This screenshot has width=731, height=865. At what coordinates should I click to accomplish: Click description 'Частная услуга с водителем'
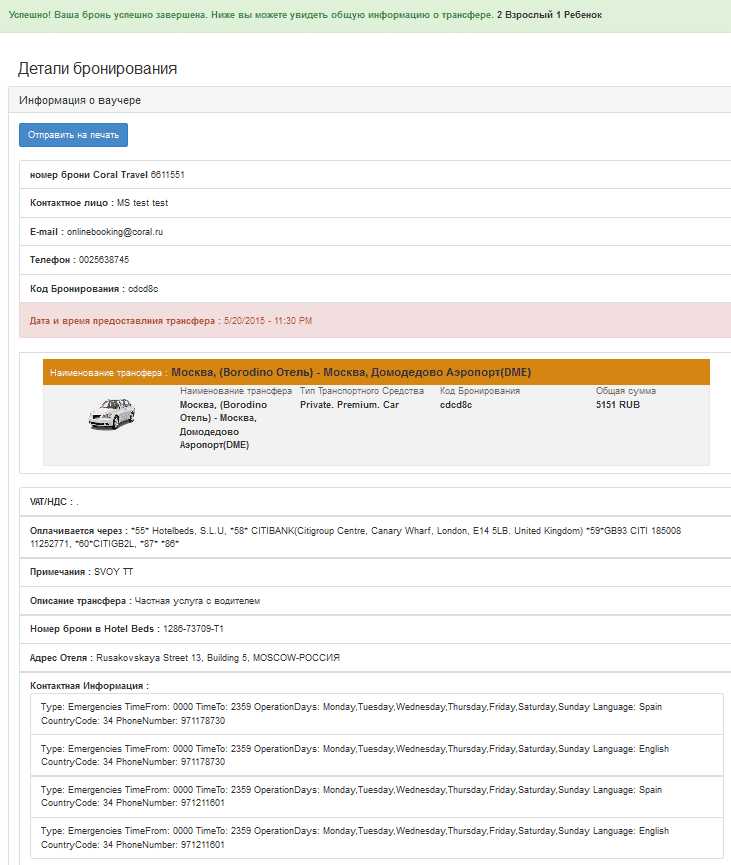198,601
